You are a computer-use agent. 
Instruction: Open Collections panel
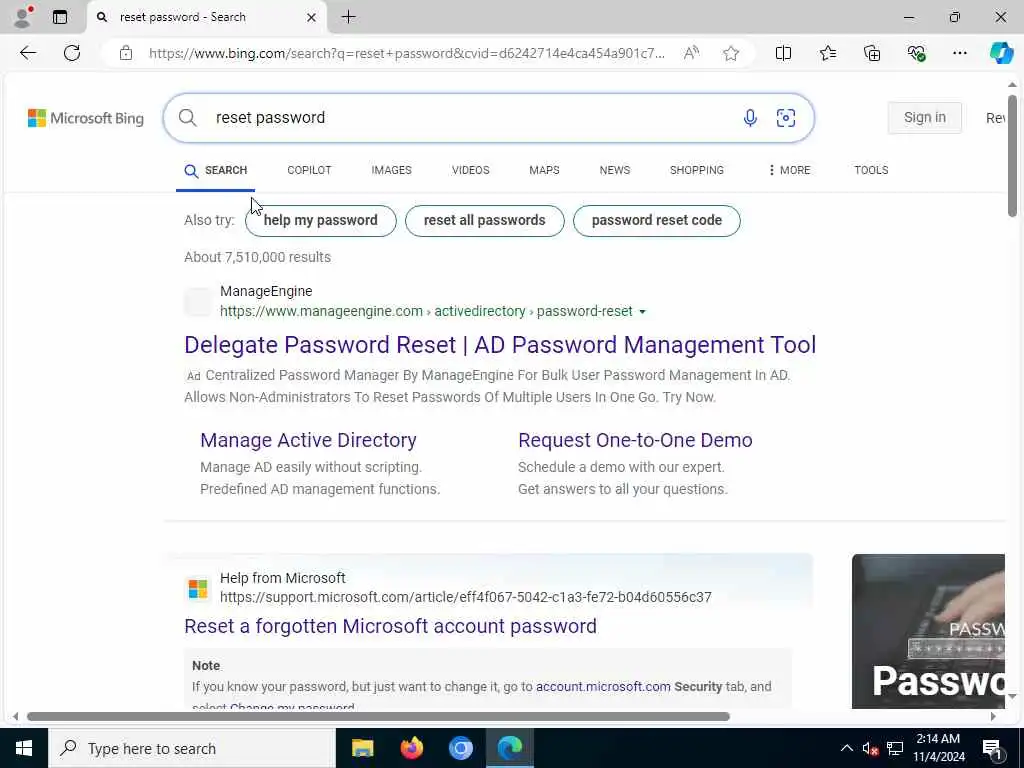(x=872, y=54)
